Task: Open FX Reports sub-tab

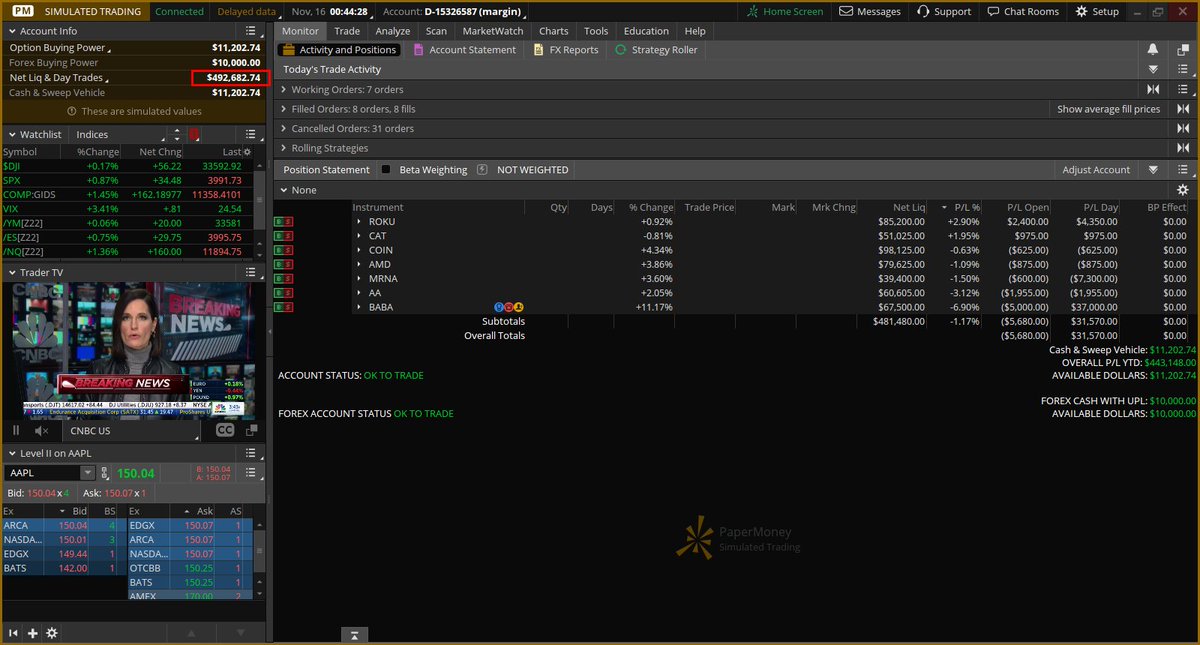Action: pos(566,49)
